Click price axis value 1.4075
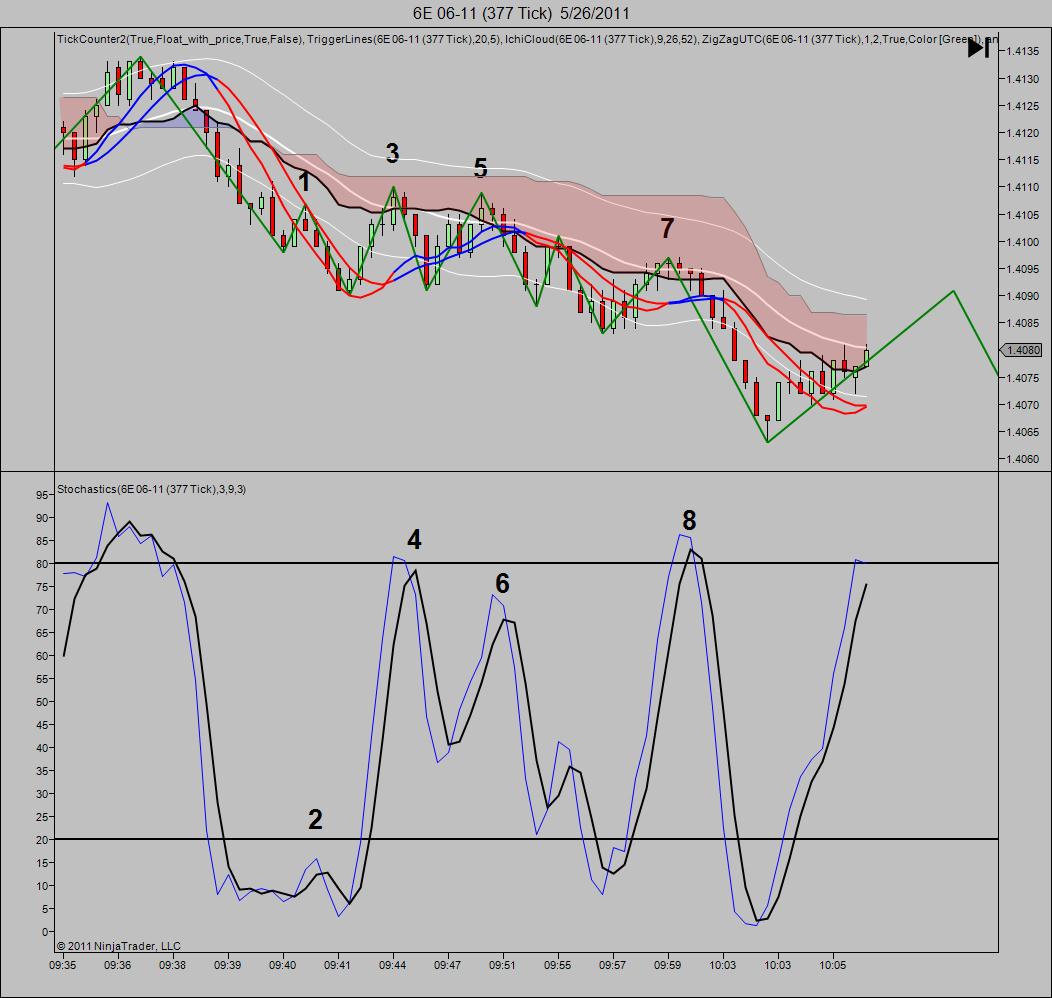This screenshot has height=998, width=1052. (x=1023, y=378)
